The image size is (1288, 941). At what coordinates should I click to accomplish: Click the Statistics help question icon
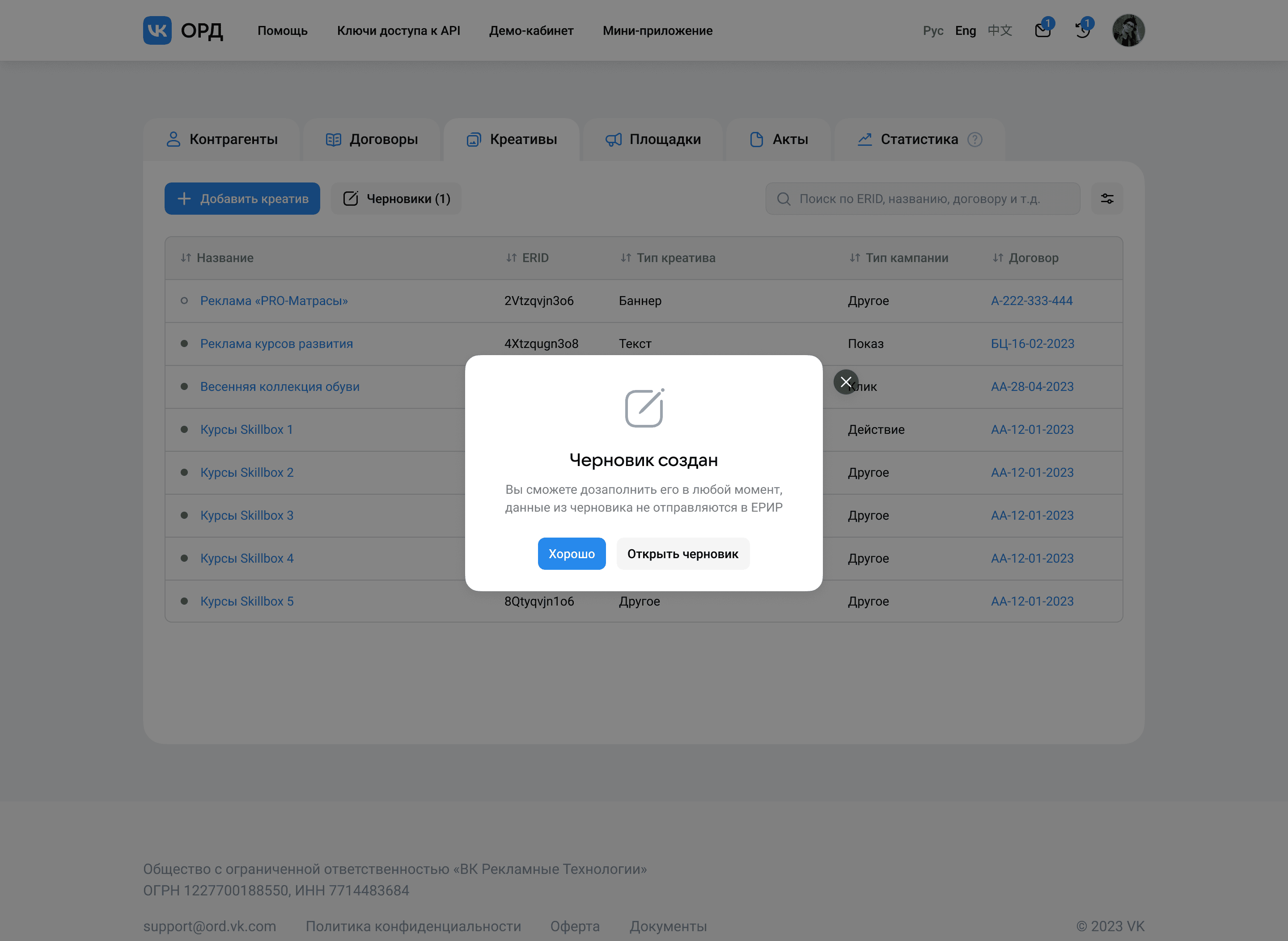[974, 140]
